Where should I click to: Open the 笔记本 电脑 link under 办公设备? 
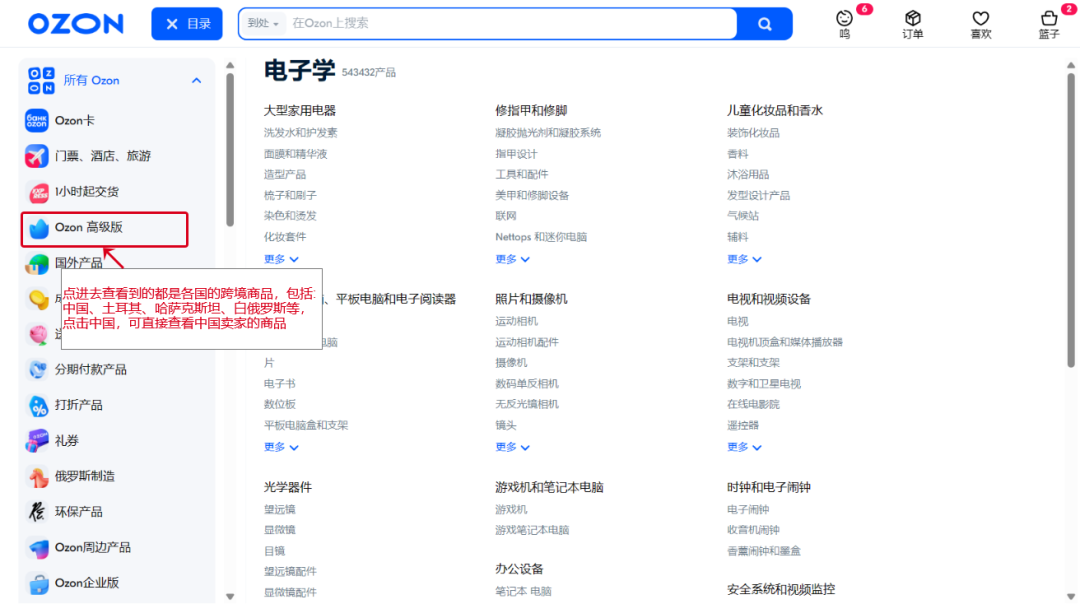pyautogui.click(x=523, y=592)
